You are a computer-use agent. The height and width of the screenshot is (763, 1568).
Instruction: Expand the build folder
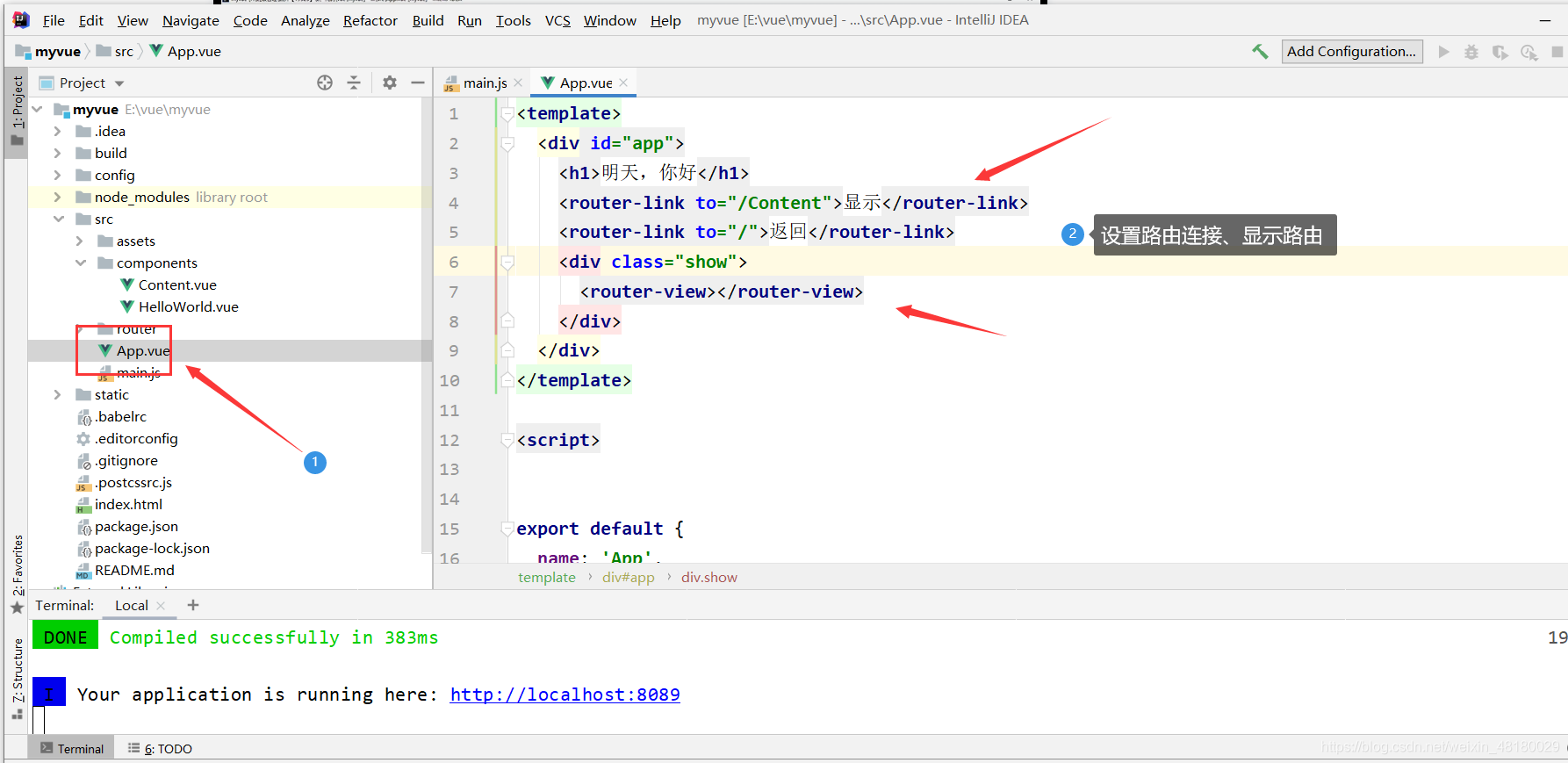(58, 154)
